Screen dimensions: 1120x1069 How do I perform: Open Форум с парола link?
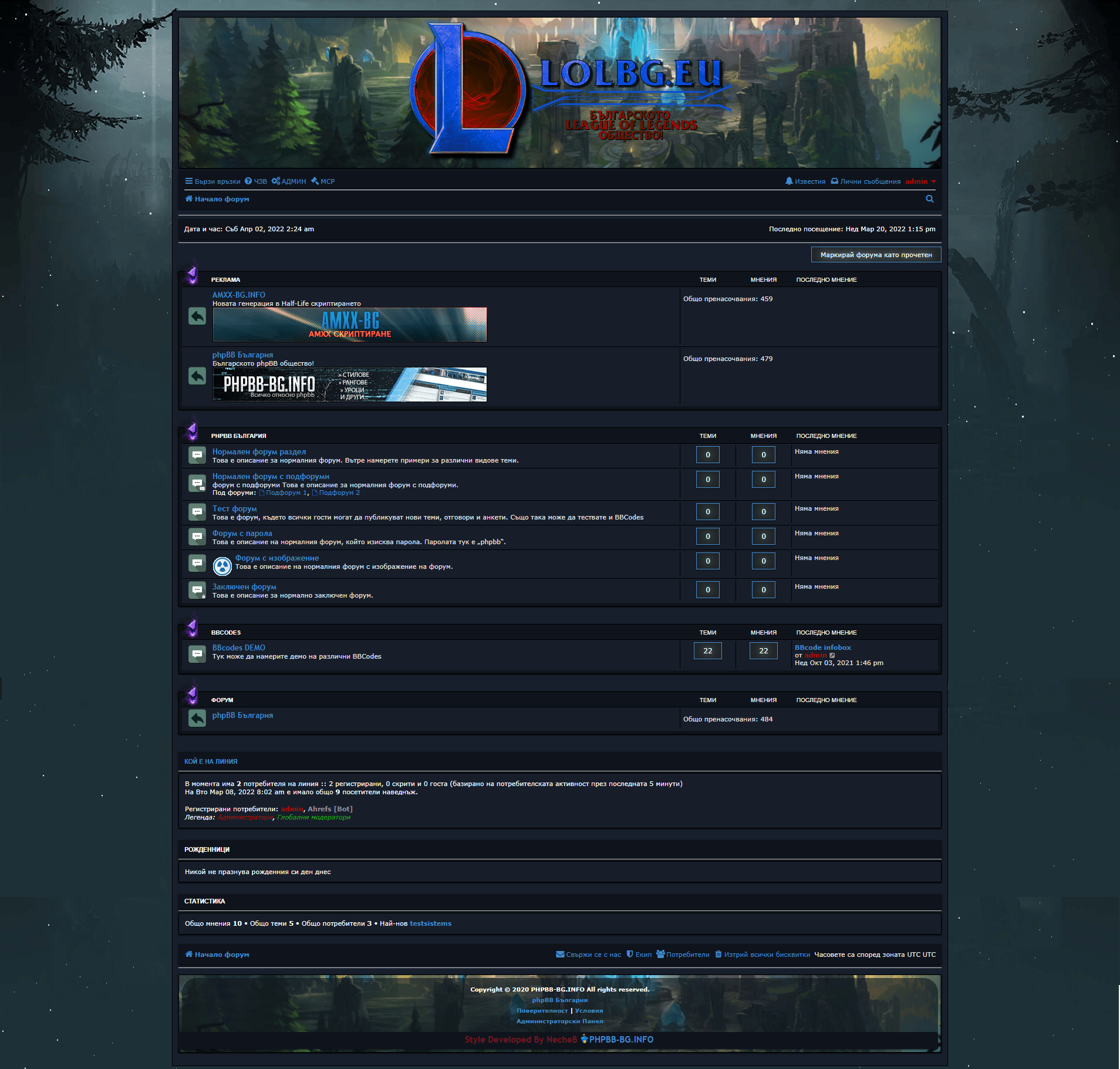242,533
